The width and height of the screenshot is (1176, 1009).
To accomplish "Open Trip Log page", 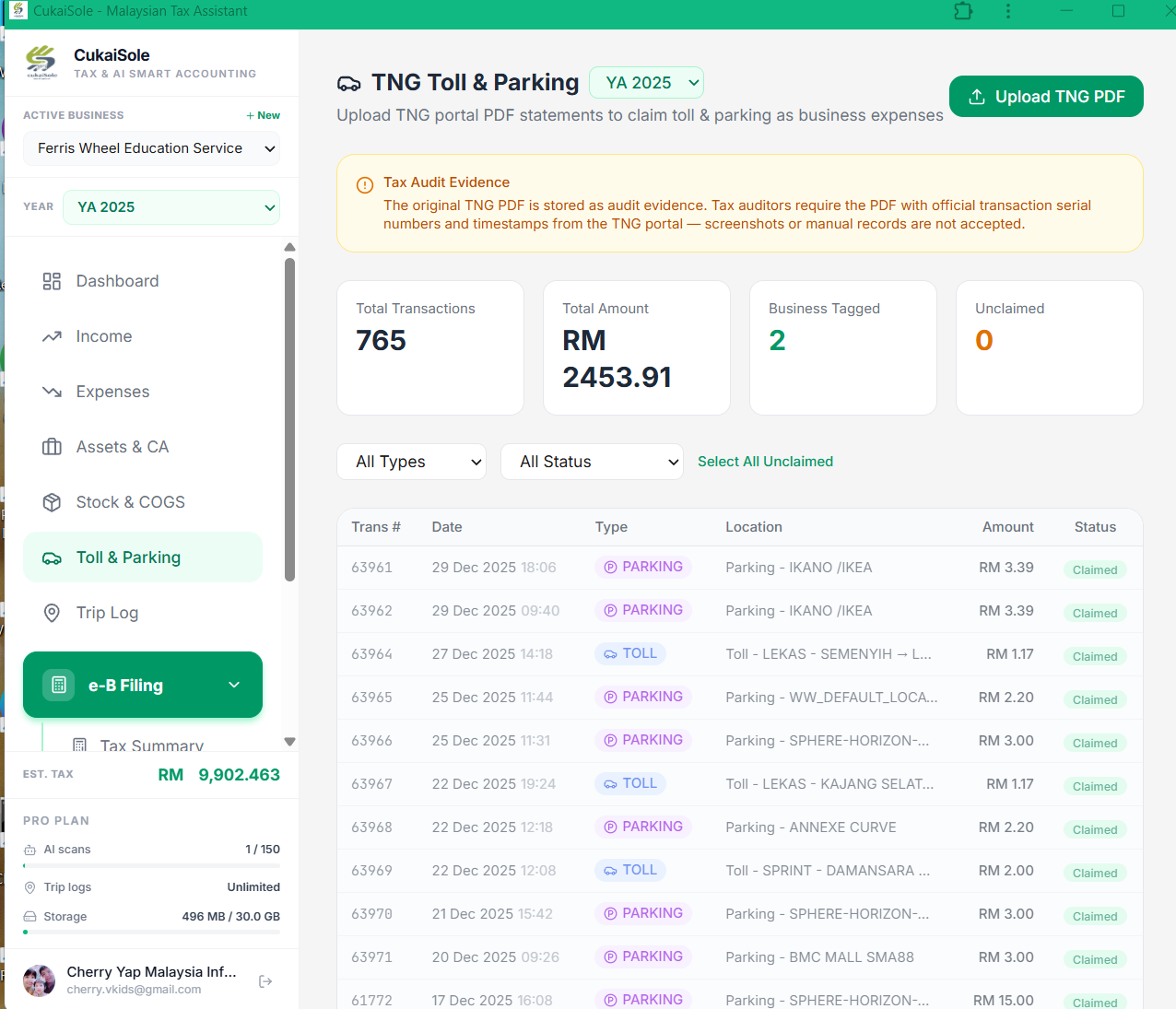I will click(143, 613).
